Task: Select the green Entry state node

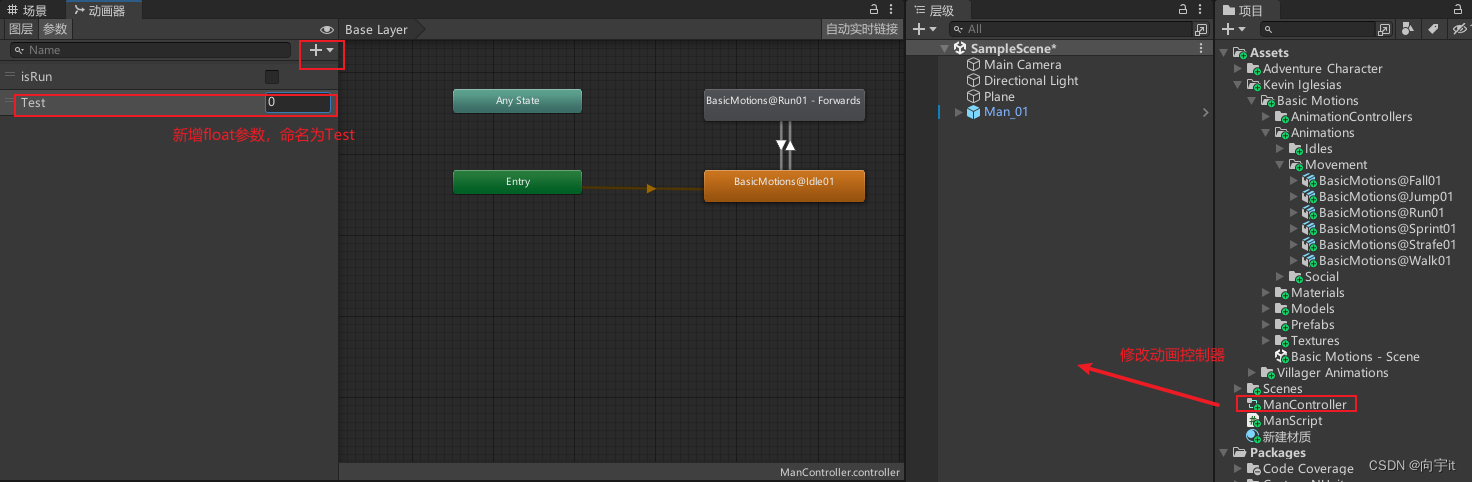Action: coord(517,182)
